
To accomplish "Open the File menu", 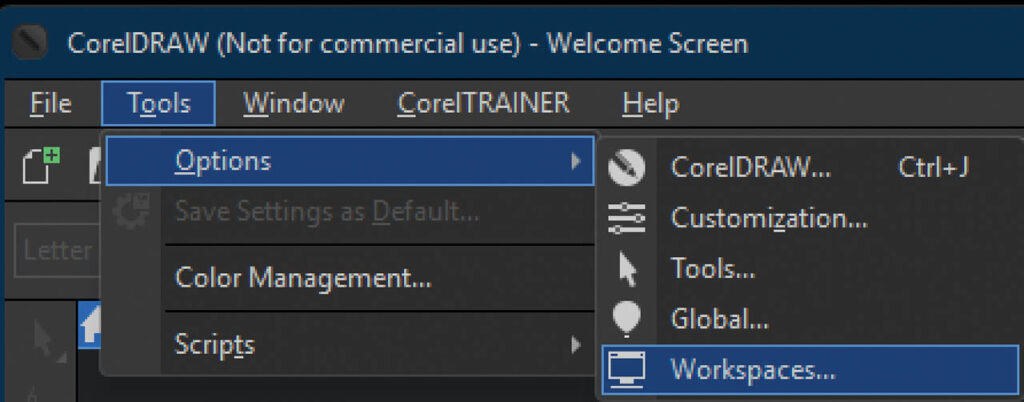I will pyautogui.click(x=50, y=103).
